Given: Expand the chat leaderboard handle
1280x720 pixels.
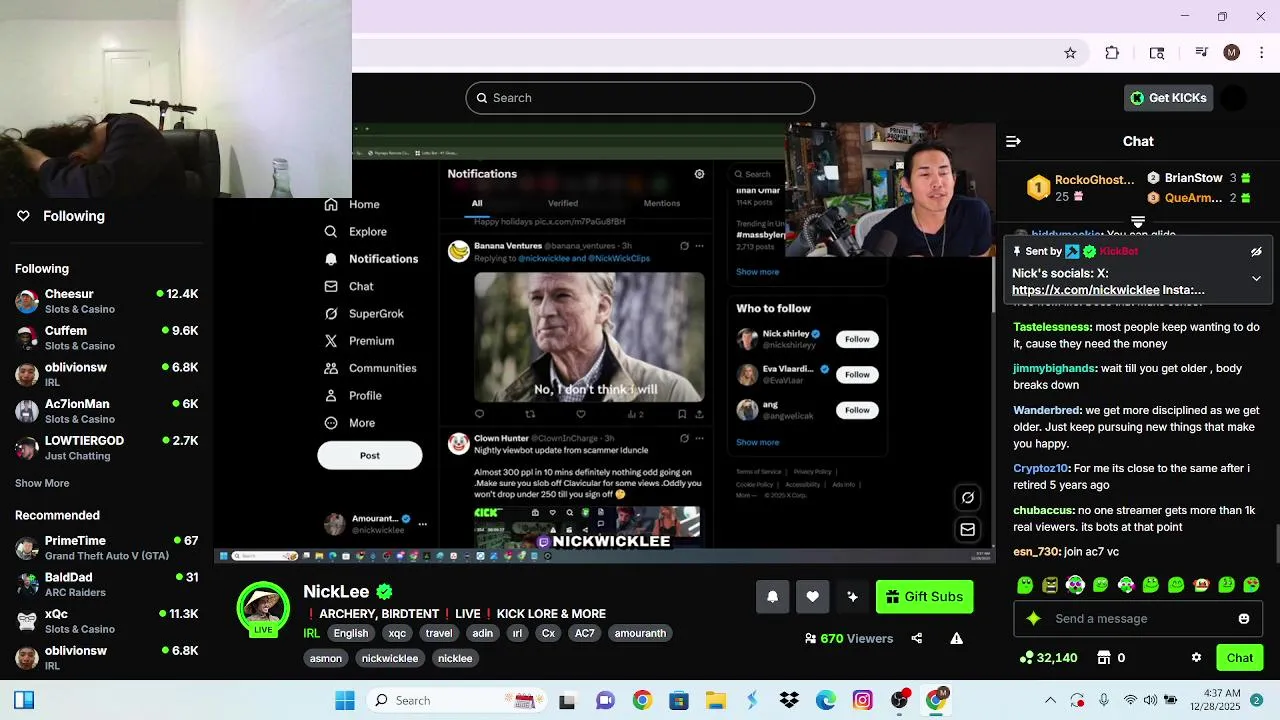Looking at the screenshot, I should pos(1138,222).
